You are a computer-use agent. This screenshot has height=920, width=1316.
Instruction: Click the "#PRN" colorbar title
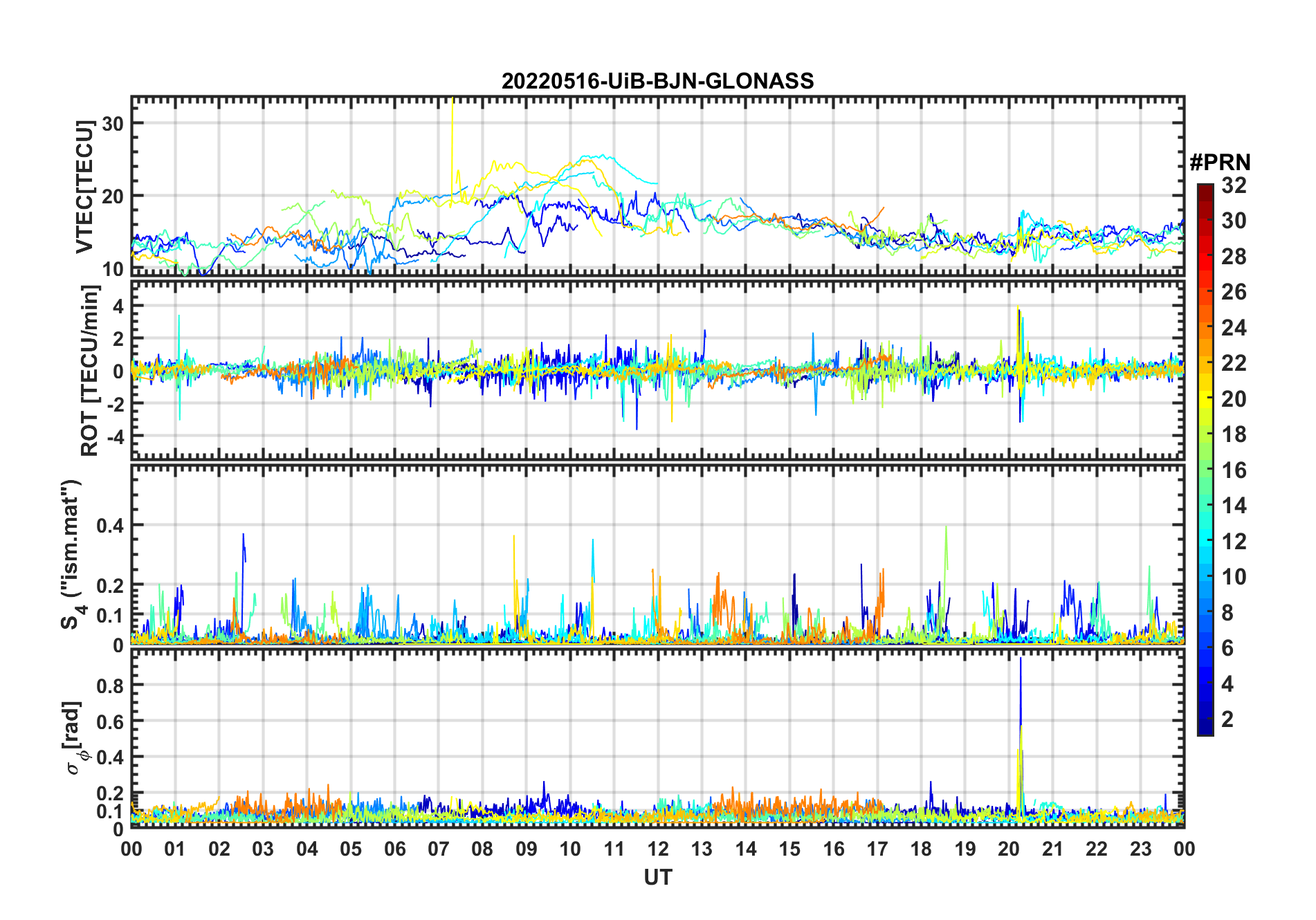pyautogui.click(x=1220, y=163)
